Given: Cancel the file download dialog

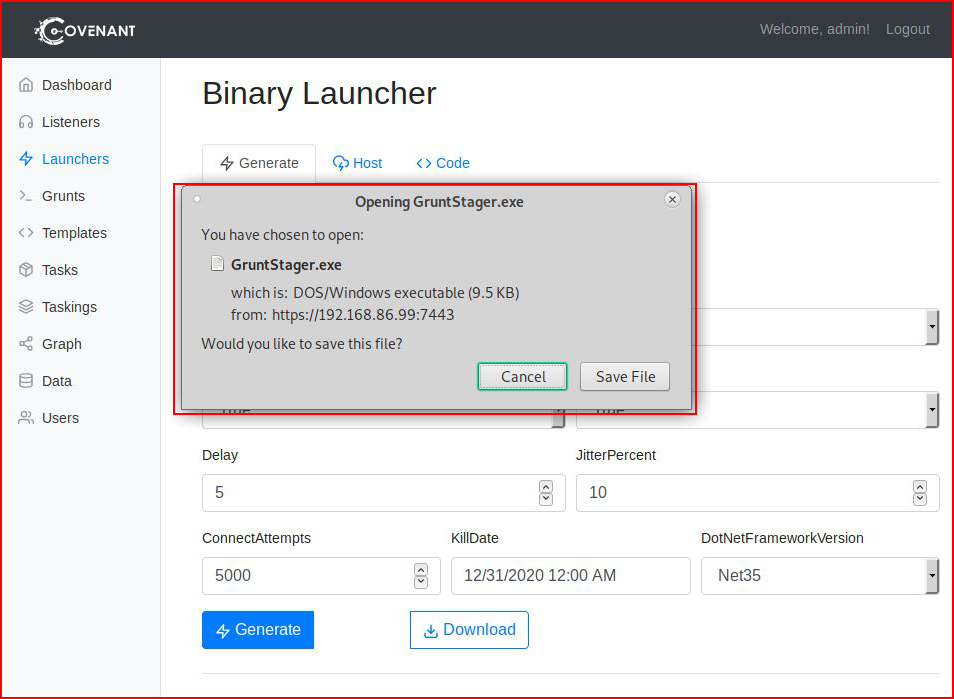Looking at the screenshot, I should click(523, 377).
